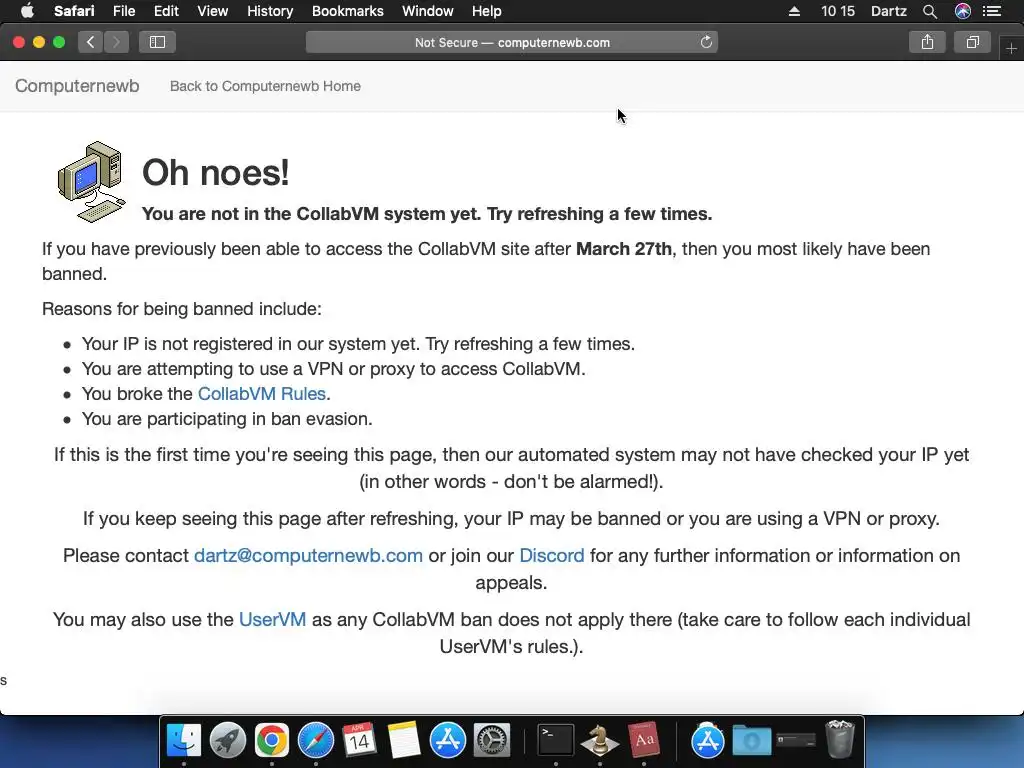This screenshot has height=768, width=1024.
Task: Click 'You are participating in ban evasion.' bullet
Action: coord(227,419)
